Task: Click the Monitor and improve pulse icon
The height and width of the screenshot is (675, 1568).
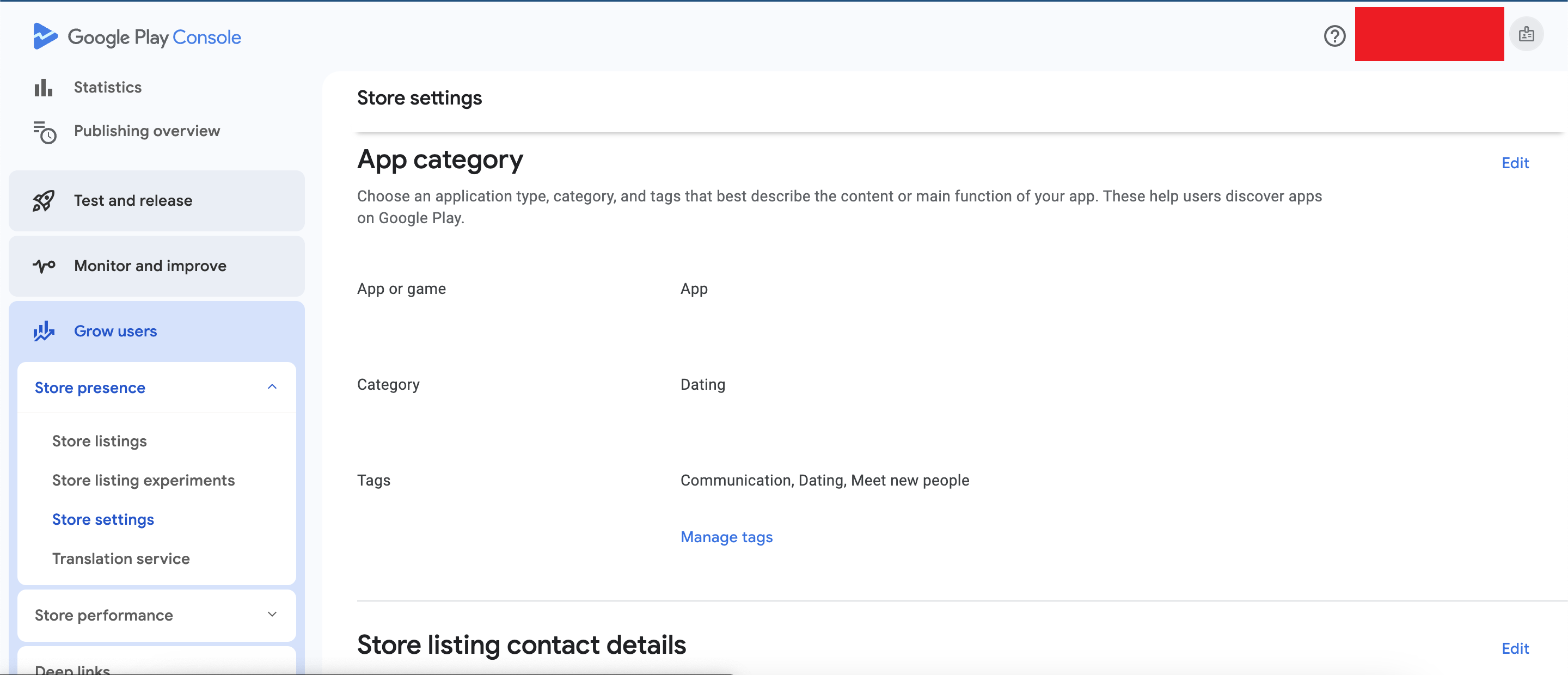Action: point(44,266)
